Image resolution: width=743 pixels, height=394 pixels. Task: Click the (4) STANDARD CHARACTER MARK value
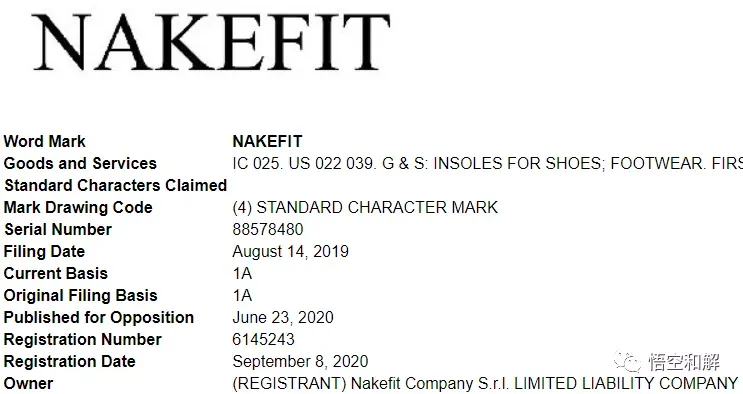[x=365, y=207]
